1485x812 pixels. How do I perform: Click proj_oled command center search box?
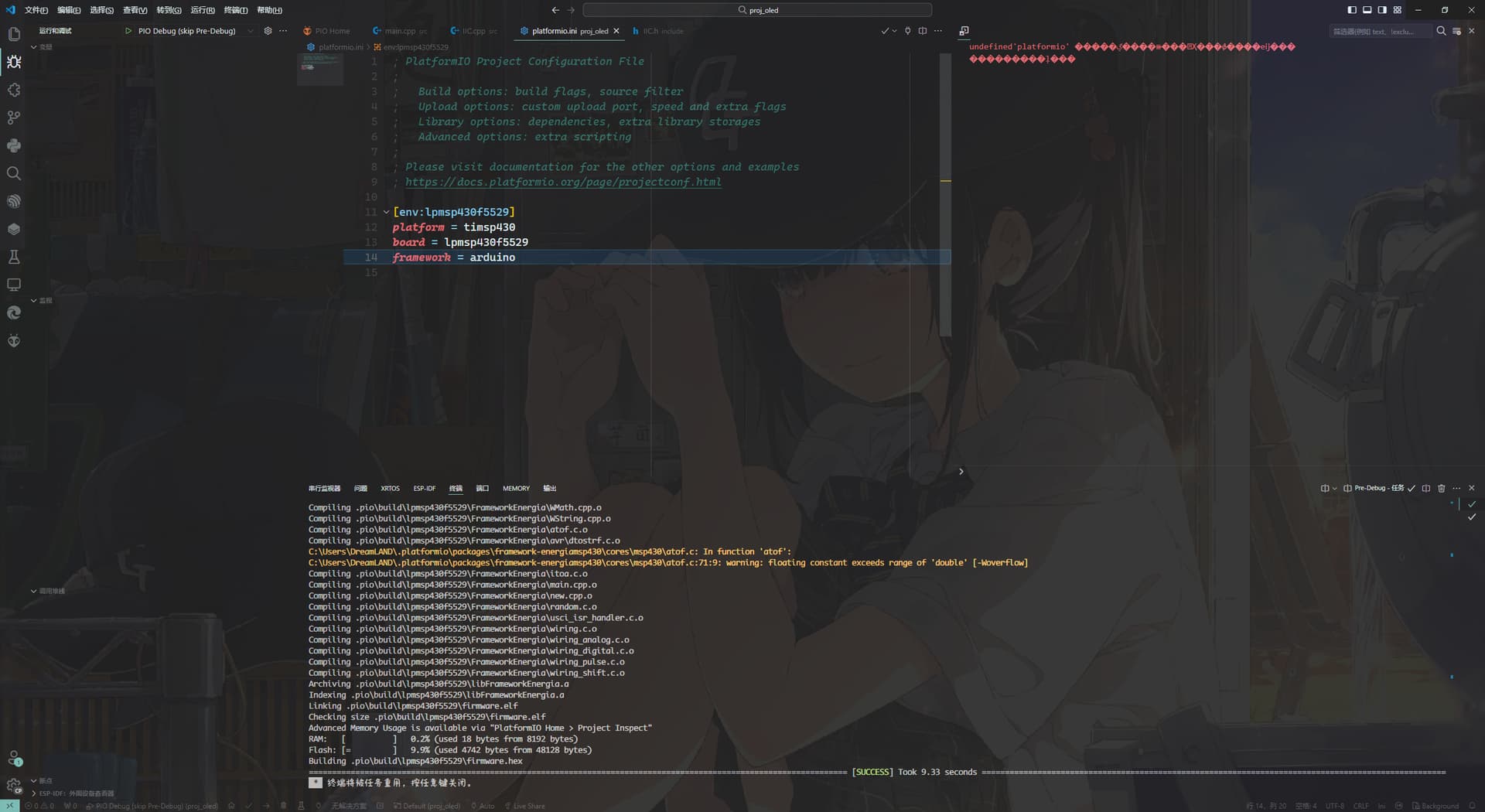pos(757,10)
